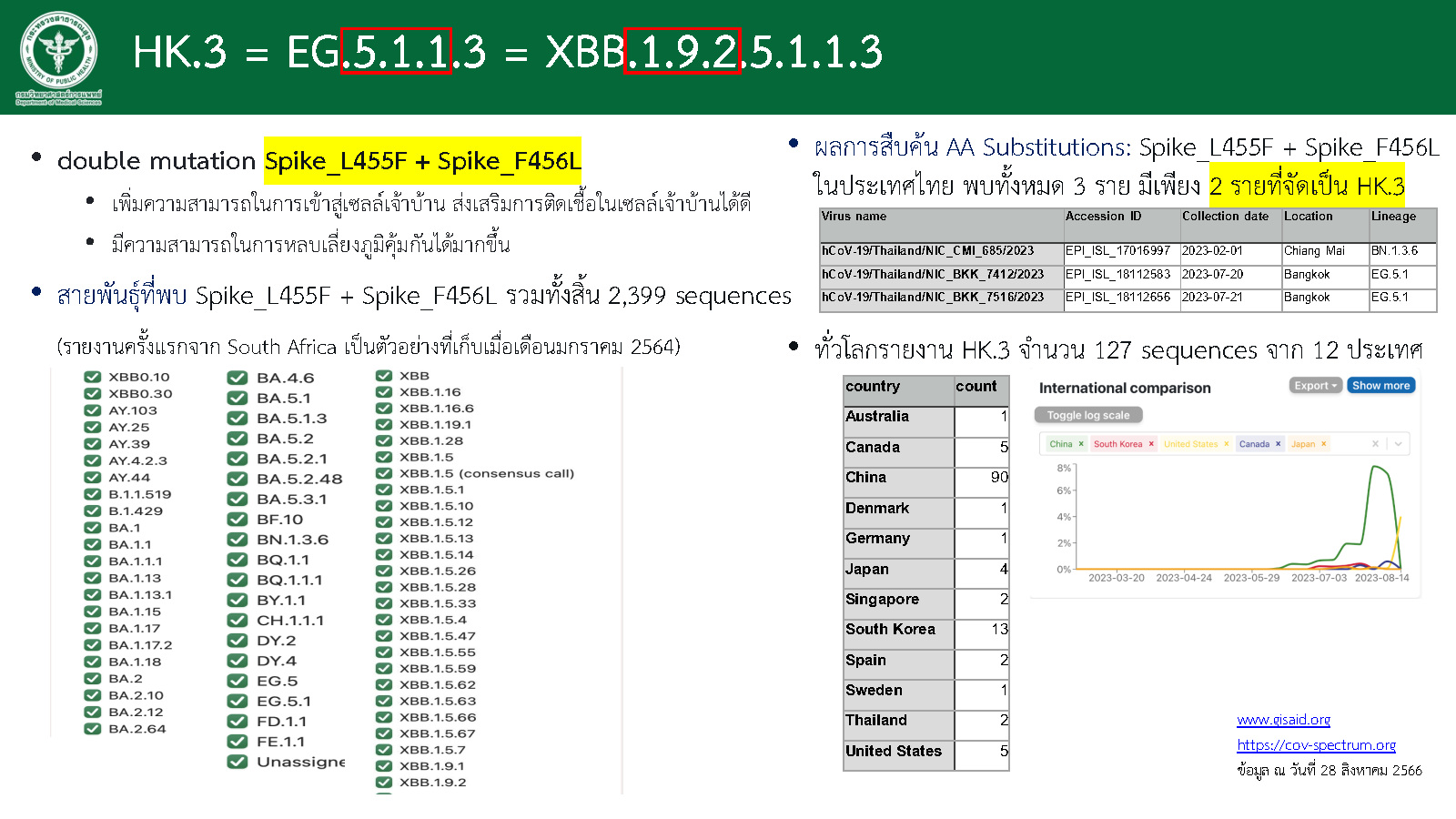This screenshot has width=1456, height=819.
Task: Clear all selected countries in filter
Action: point(1375,444)
